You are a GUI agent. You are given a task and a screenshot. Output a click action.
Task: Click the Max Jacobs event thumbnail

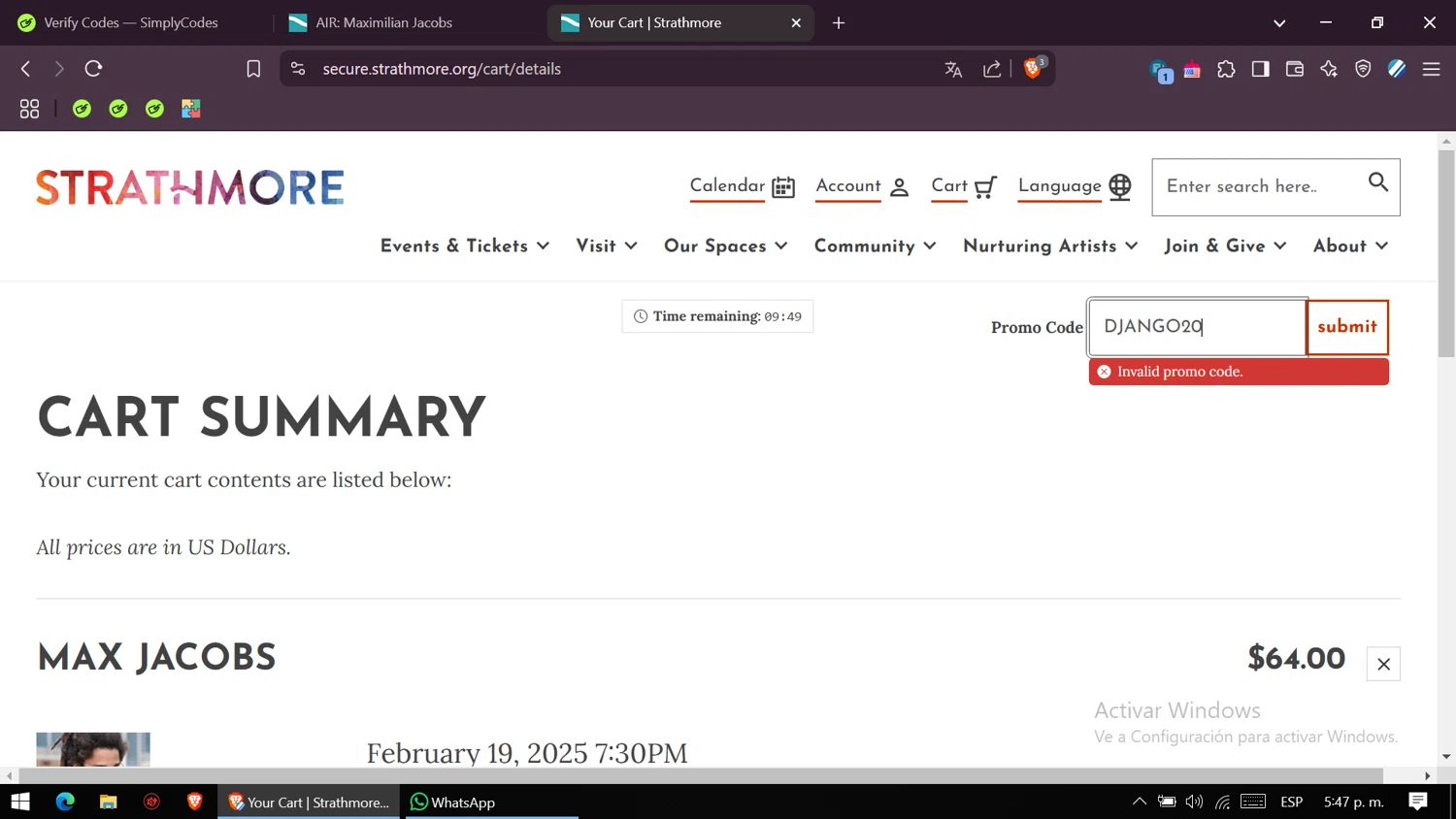pyautogui.click(x=93, y=749)
